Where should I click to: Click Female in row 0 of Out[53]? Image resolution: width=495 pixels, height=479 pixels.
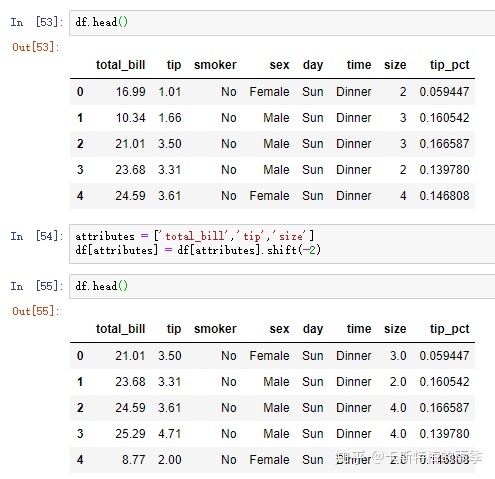(269, 92)
